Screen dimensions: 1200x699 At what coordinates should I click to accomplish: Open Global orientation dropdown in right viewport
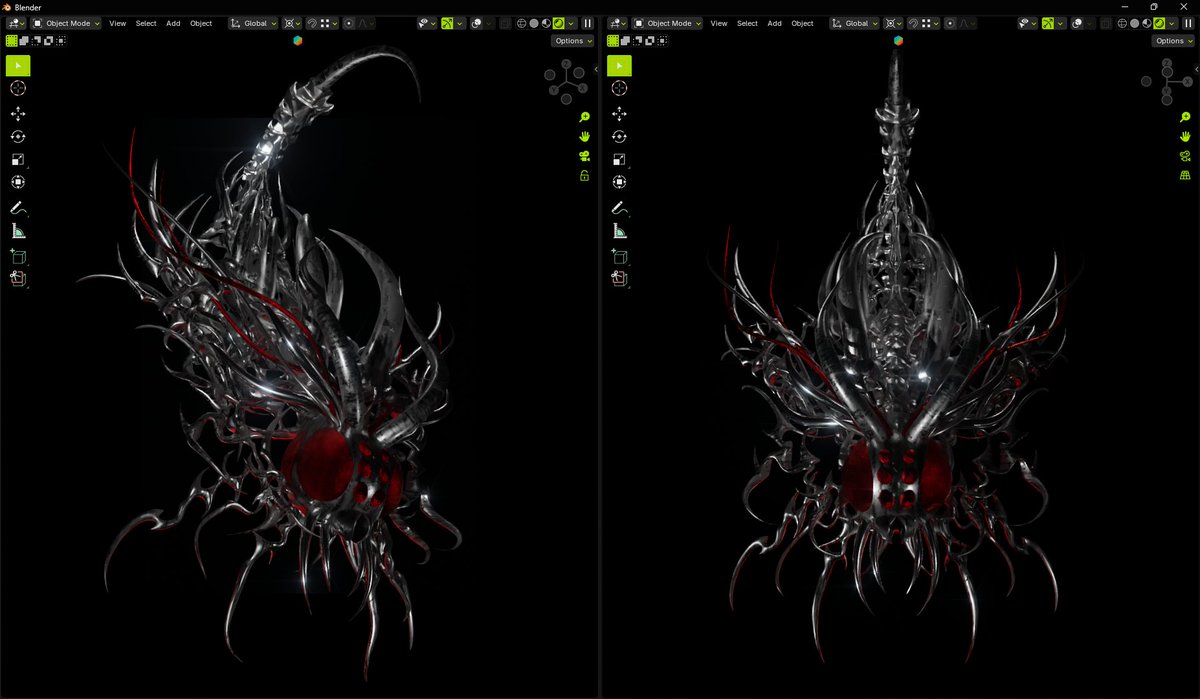(x=855, y=23)
